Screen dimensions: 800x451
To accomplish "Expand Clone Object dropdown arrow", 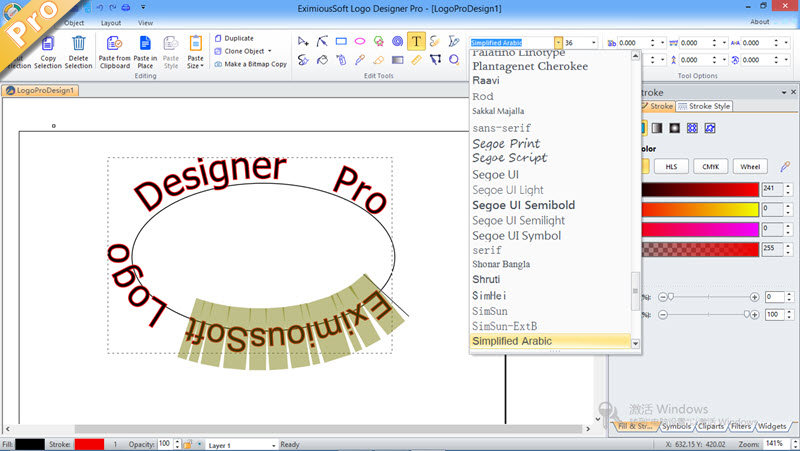I will pyautogui.click(x=269, y=51).
